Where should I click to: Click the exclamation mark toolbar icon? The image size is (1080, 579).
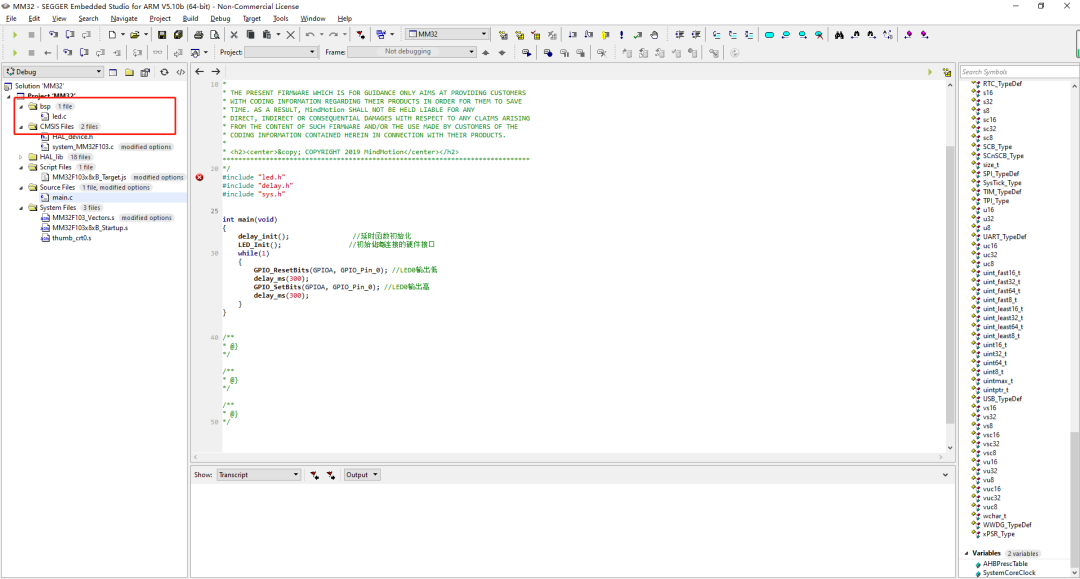621,34
